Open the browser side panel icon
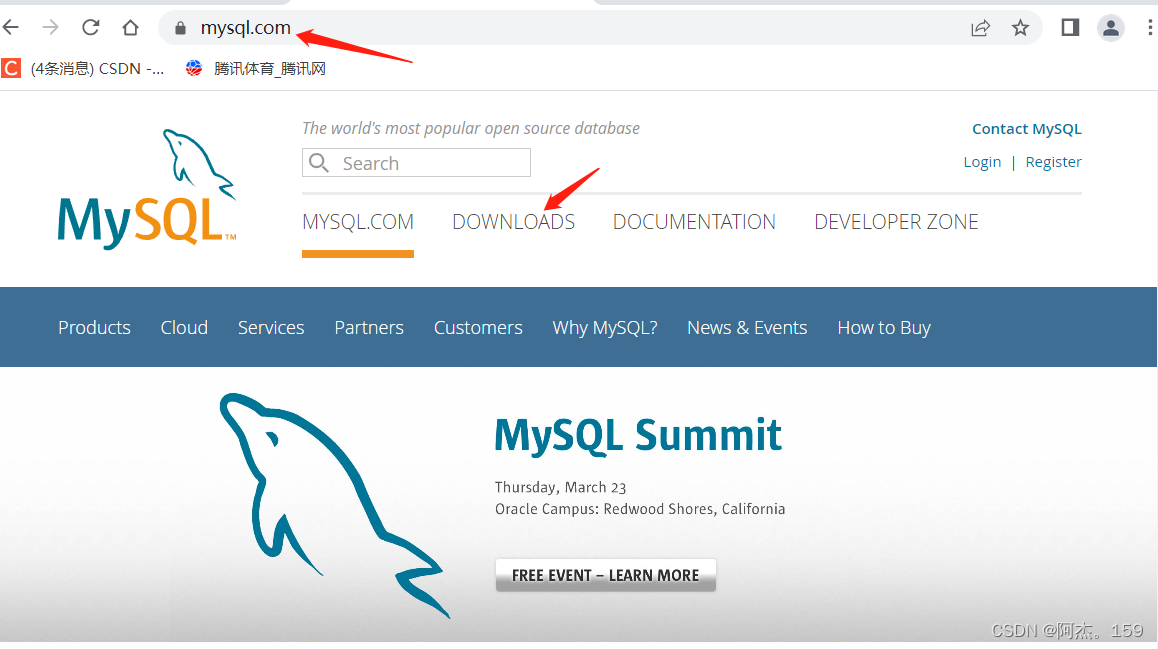The image size is (1158, 649). (1070, 28)
